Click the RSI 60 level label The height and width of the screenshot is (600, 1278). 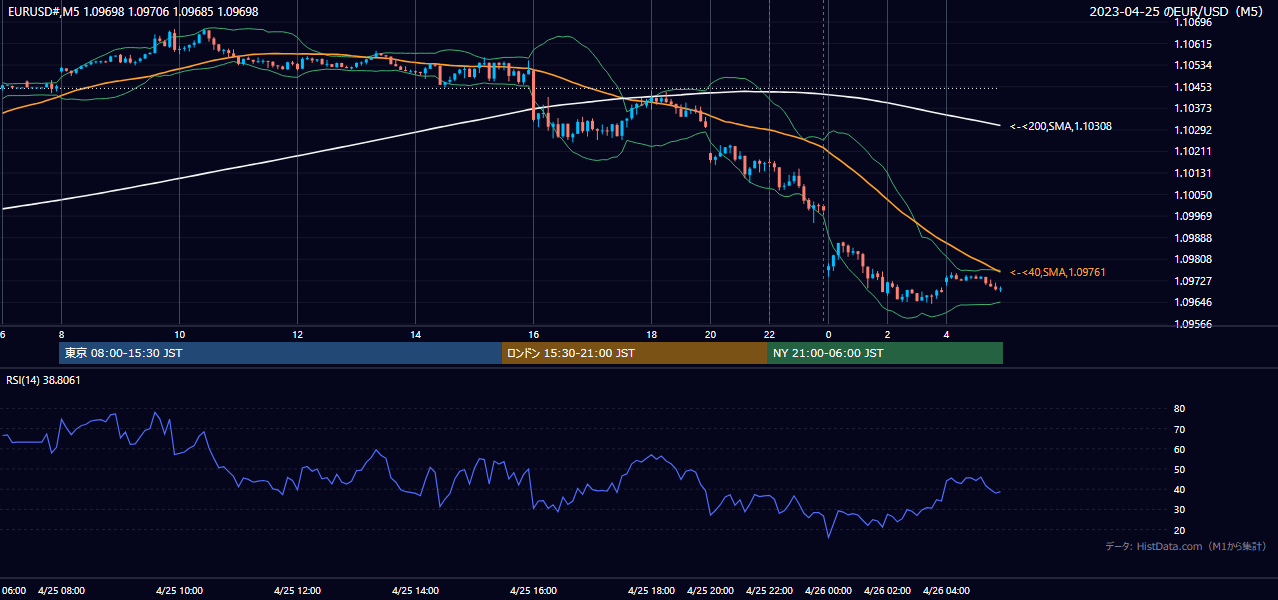pos(1180,449)
